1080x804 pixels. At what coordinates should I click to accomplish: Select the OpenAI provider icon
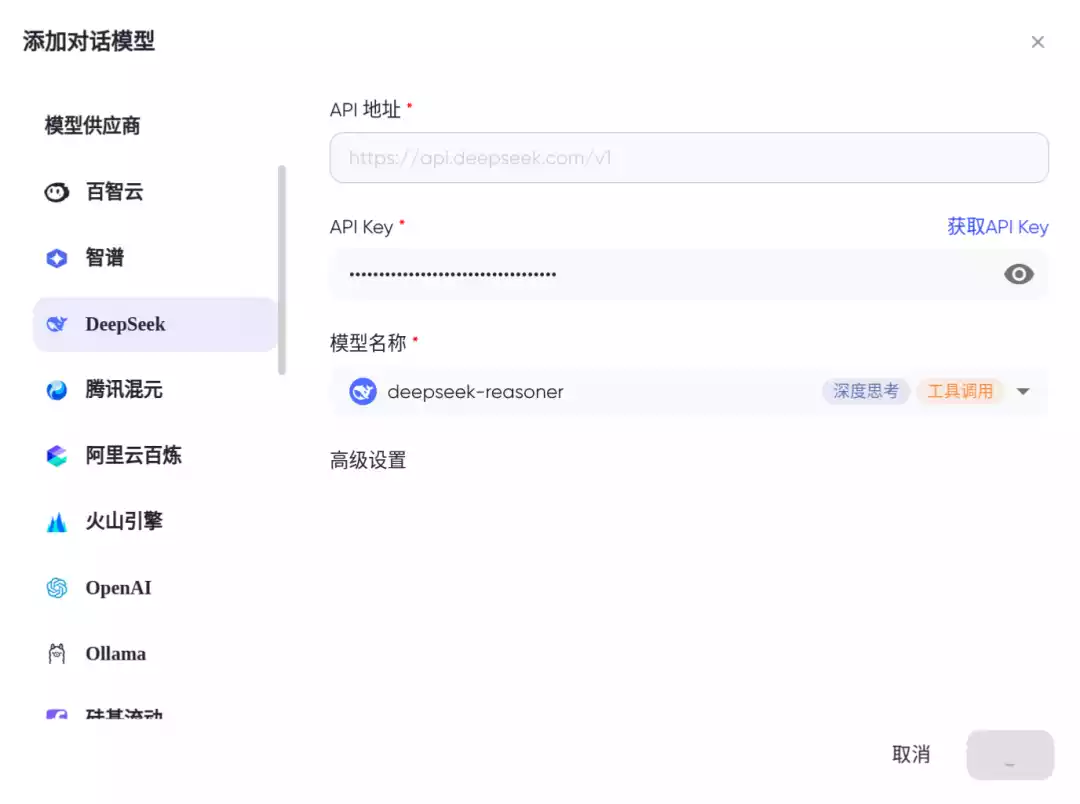click(x=57, y=587)
